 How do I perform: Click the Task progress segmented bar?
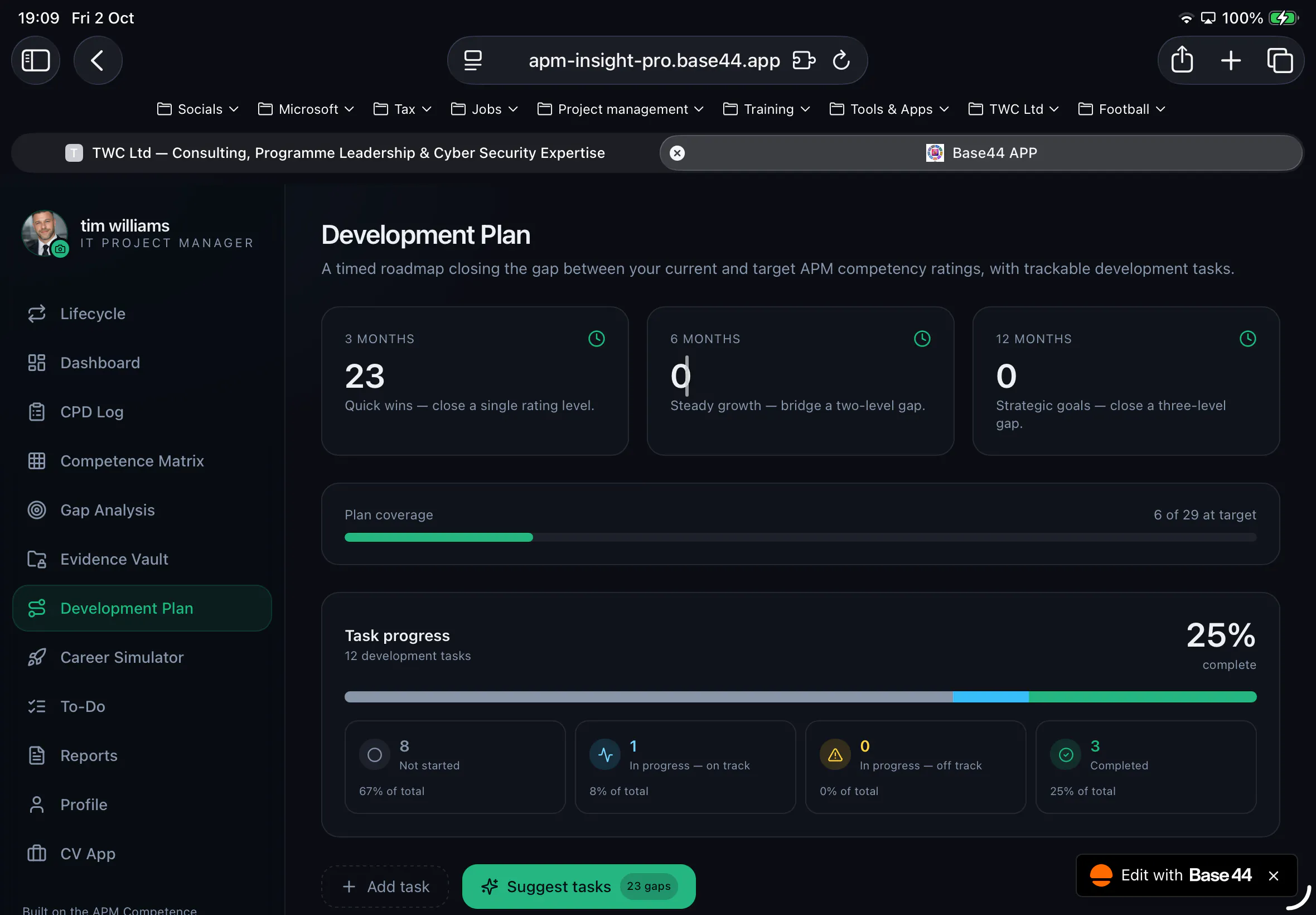pyautogui.click(x=800, y=696)
